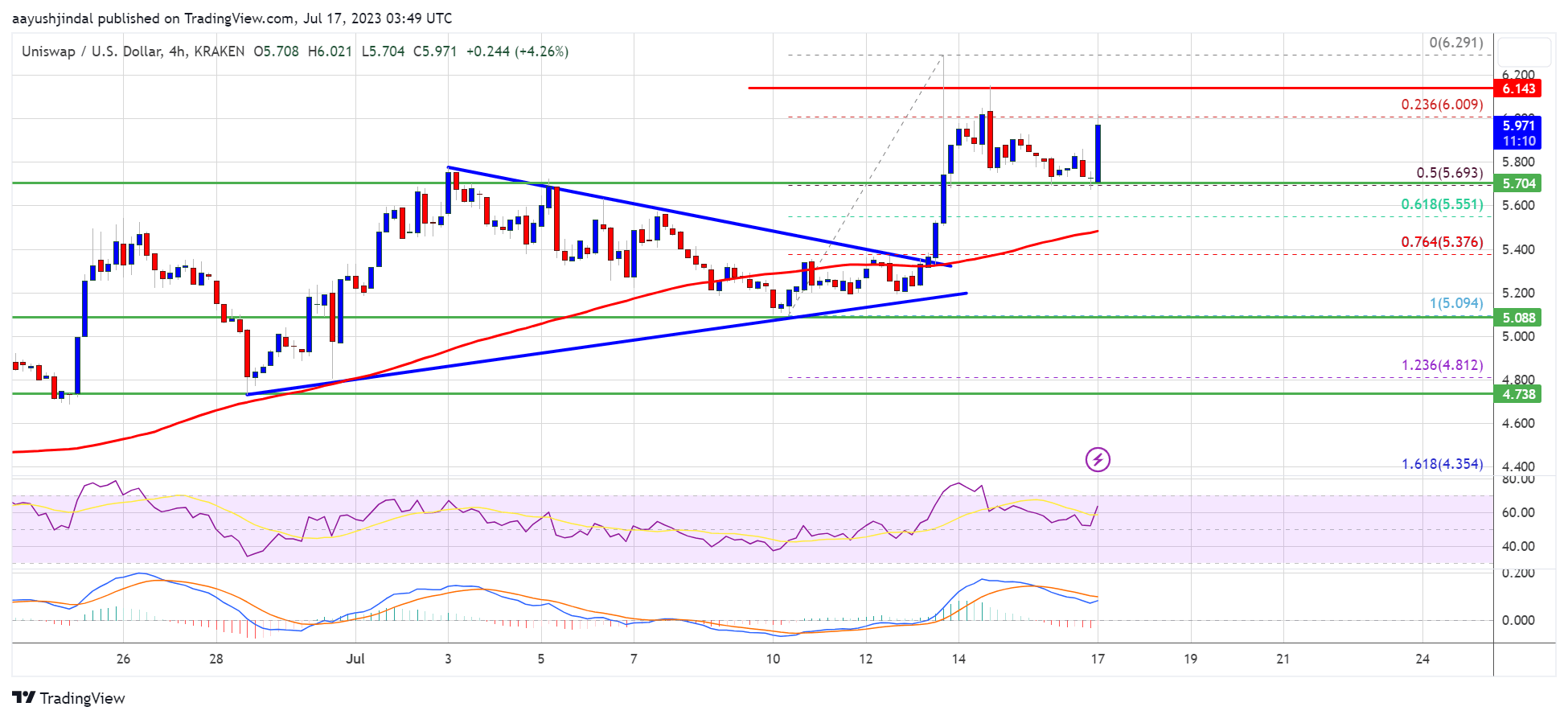Click the 0.236(6.009) Fibonacci level label
This screenshot has width=1568, height=719.
(x=1442, y=105)
